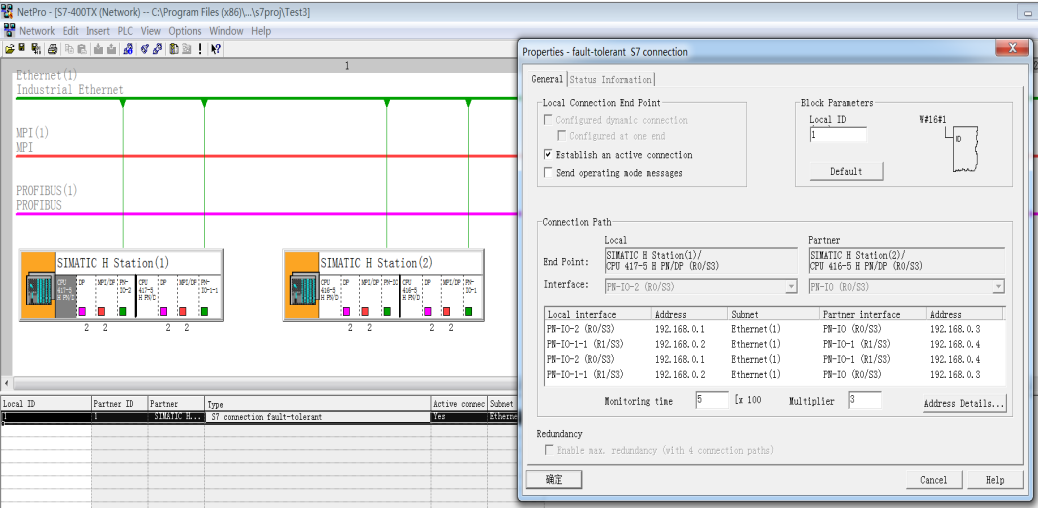The image size is (1038, 508).
Task: Select green PN-IO-1-1 interface in Station(1)
Action: click(205, 311)
